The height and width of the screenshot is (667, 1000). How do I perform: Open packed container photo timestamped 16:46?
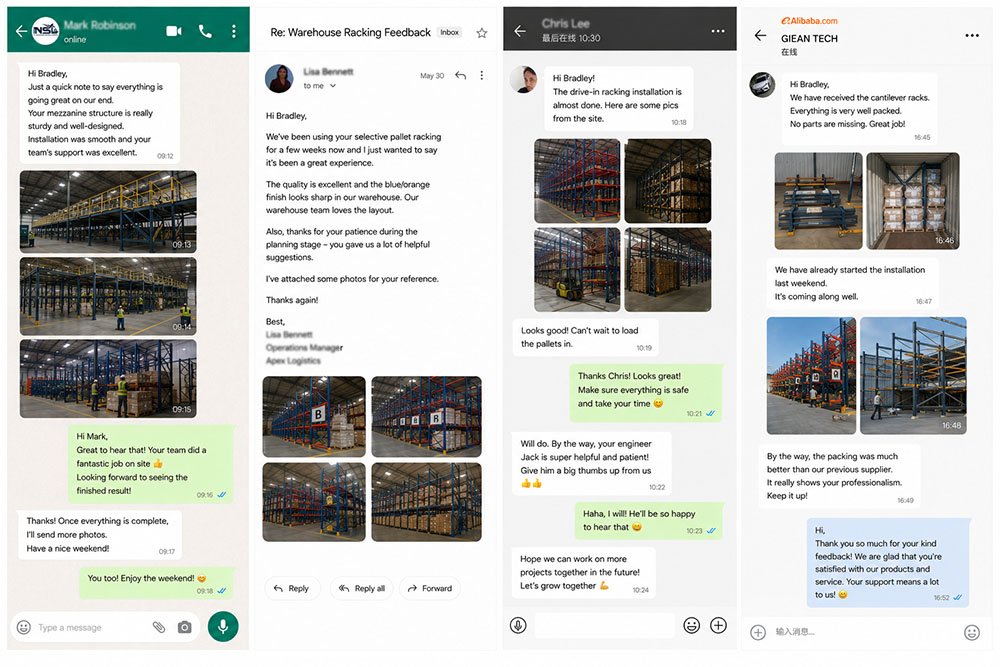click(x=913, y=201)
